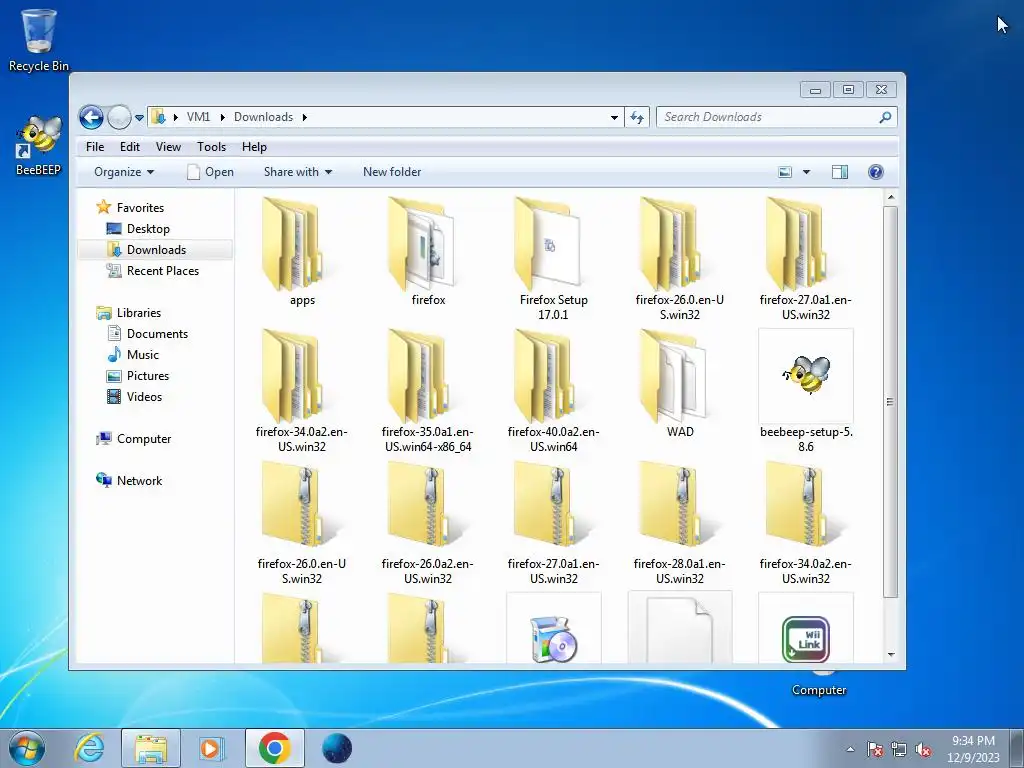This screenshot has width=1024, height=768.
Task: Select Videos library
Action: pyautogui.click(x=144, y=396)
